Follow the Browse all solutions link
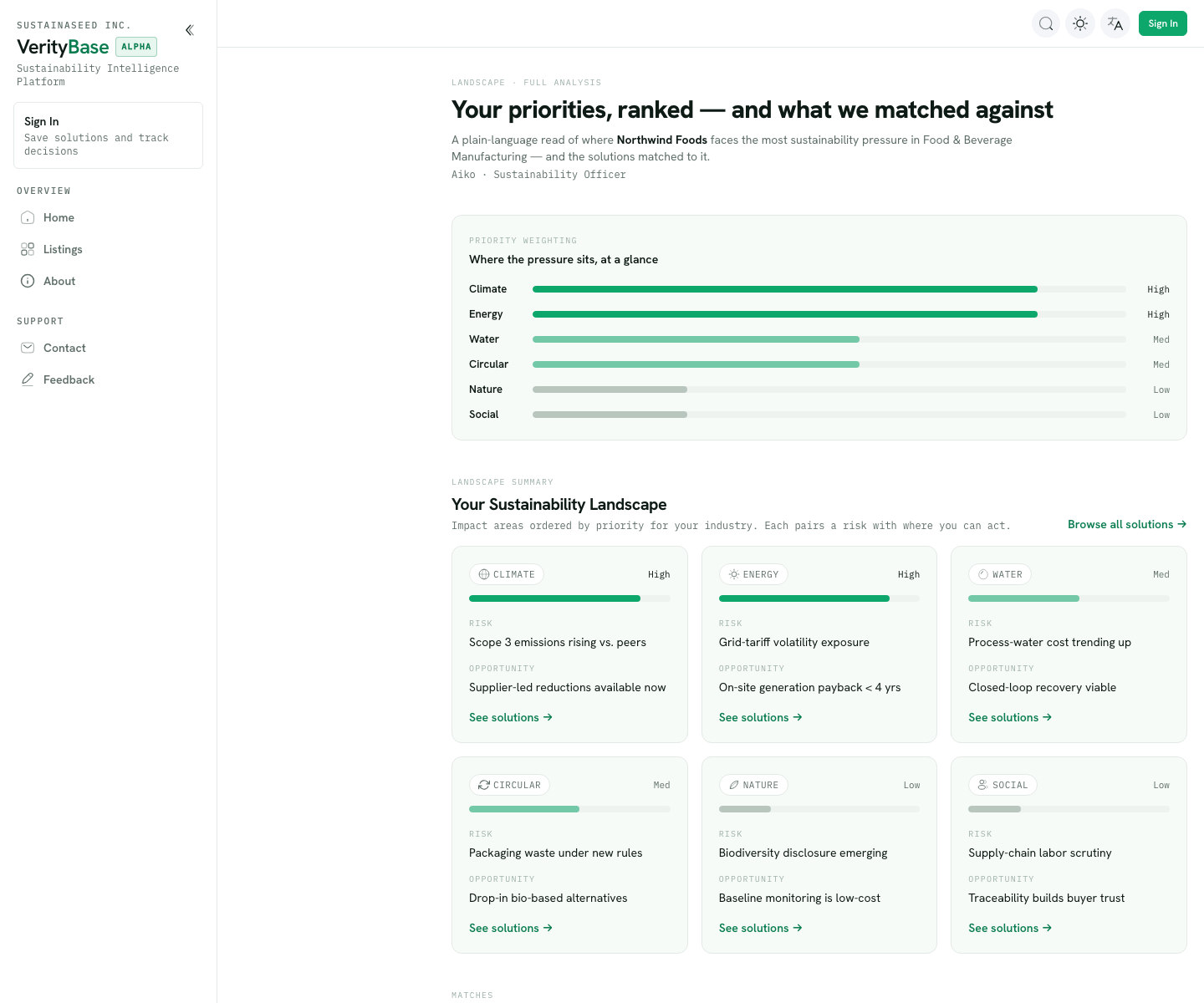 (x=1127, y=524)
